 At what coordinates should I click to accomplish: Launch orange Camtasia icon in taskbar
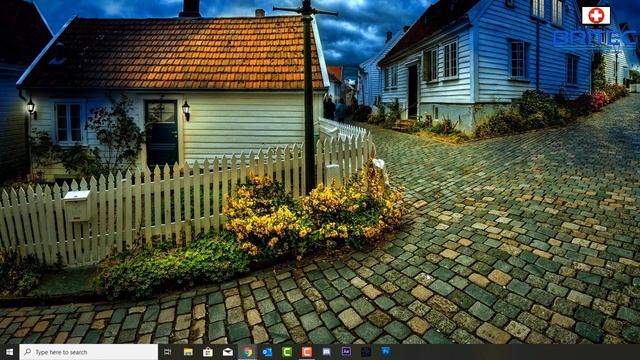coord(307,352)
